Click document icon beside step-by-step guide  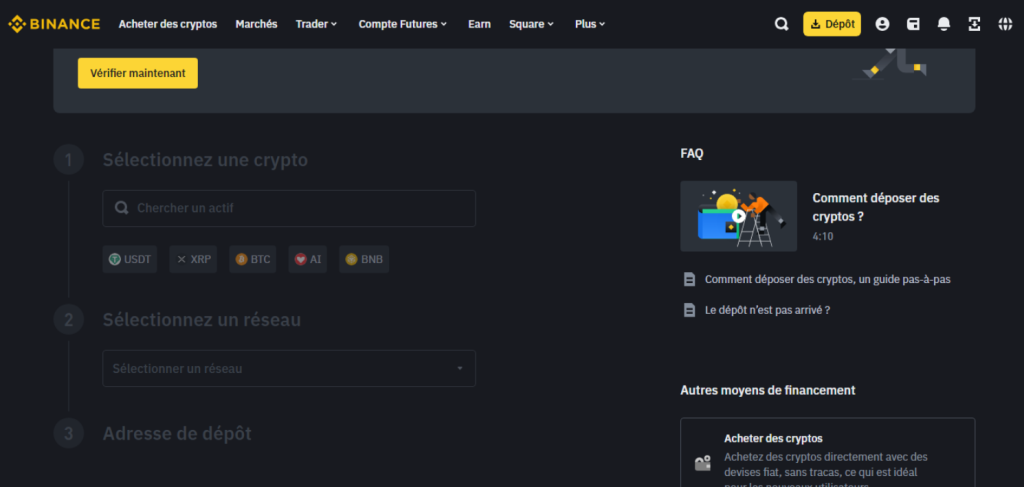pos(689,279)
